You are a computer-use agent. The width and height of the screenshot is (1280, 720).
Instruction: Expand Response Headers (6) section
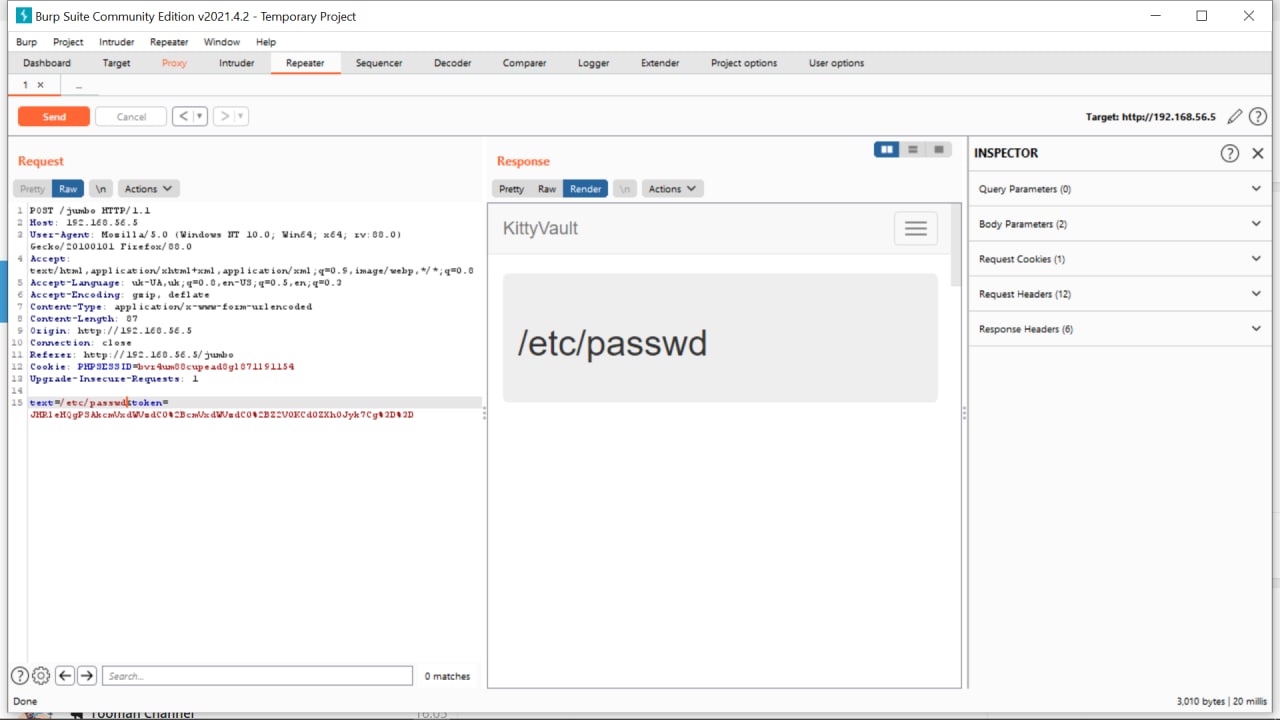click(x=1119, y=329)
